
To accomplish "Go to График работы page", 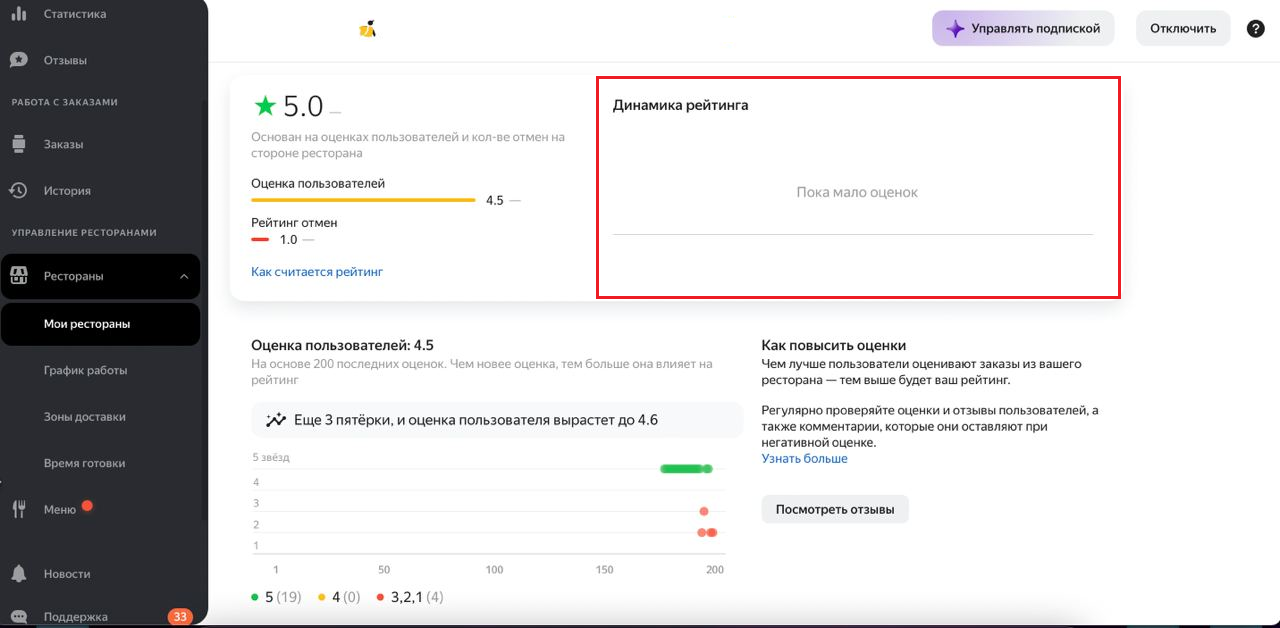I will [85, 370].
